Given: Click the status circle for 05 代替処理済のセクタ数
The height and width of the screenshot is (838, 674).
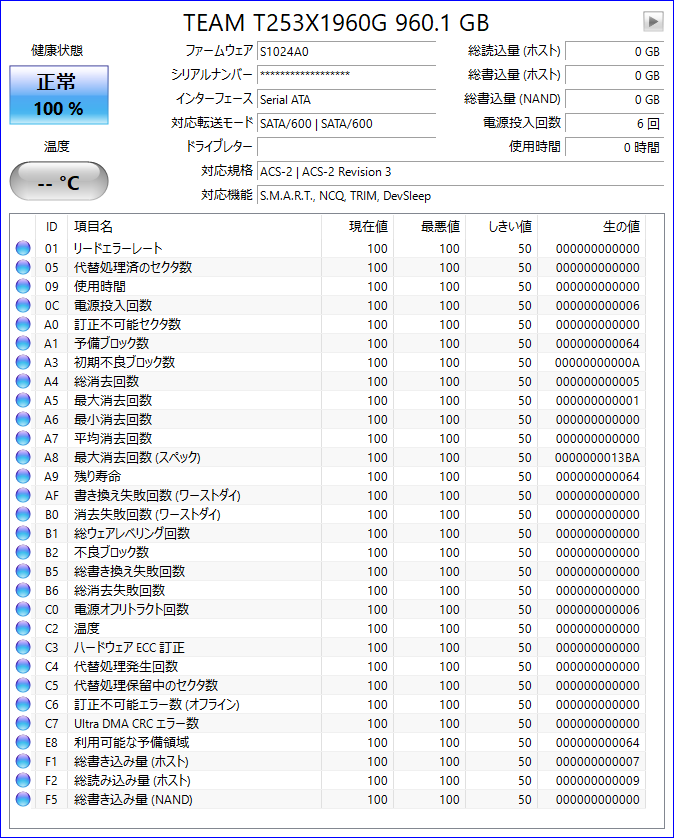Looking at the screenshot, I should (23, 267).
